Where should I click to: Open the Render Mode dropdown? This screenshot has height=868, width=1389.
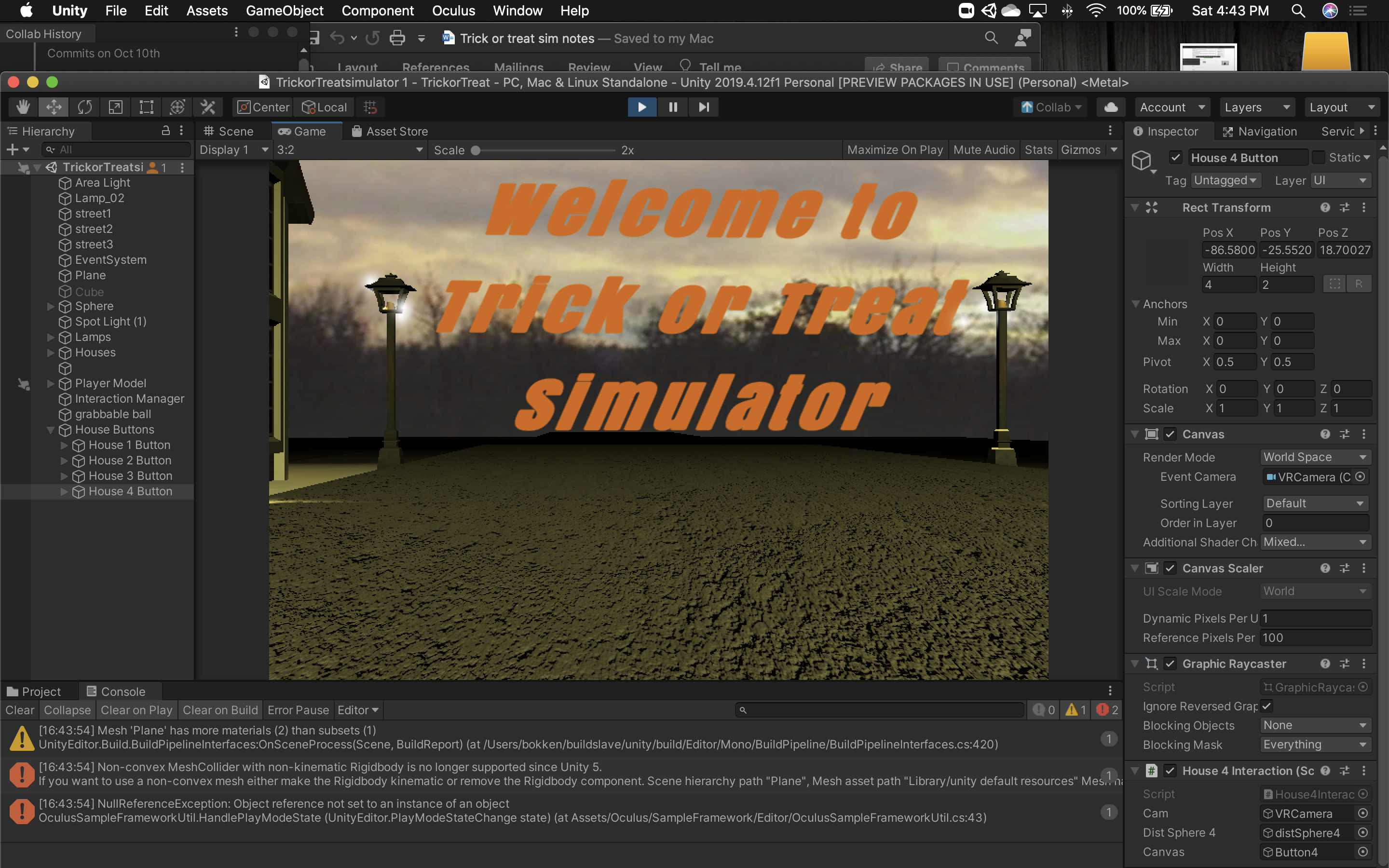pyautogui.click(x=1315, y=457)
